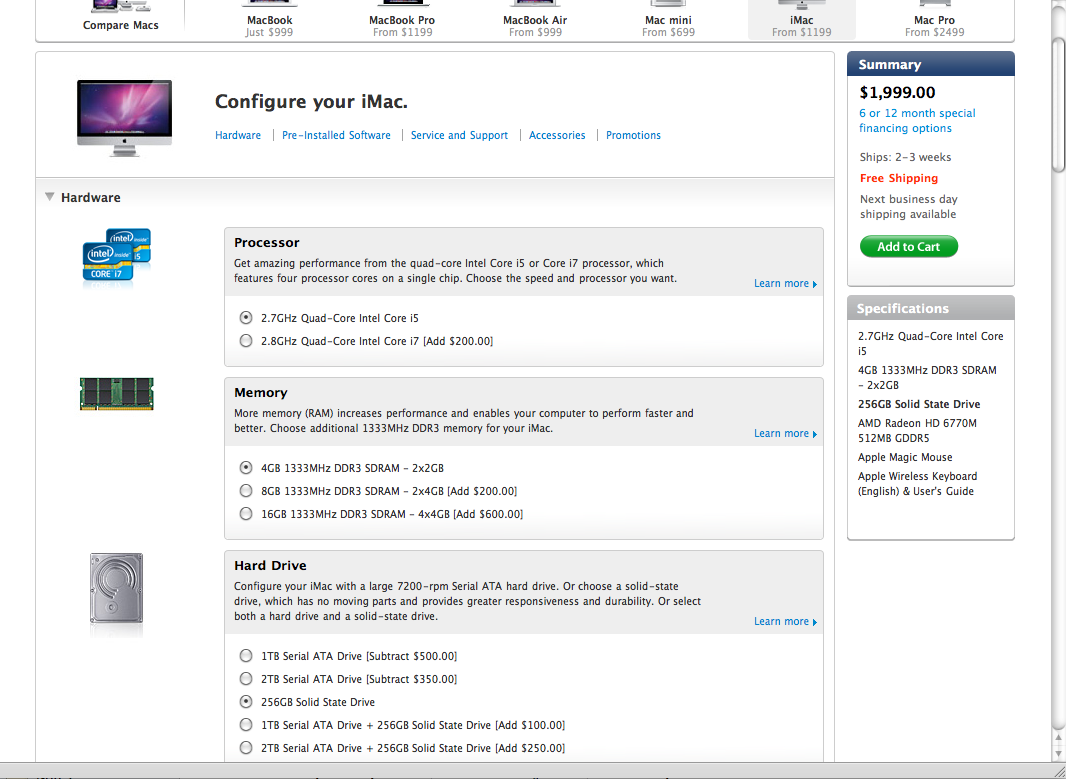Click the silver hard drive icon
This screenshot has width=1066, height=779.
click(x=117, y=589)
